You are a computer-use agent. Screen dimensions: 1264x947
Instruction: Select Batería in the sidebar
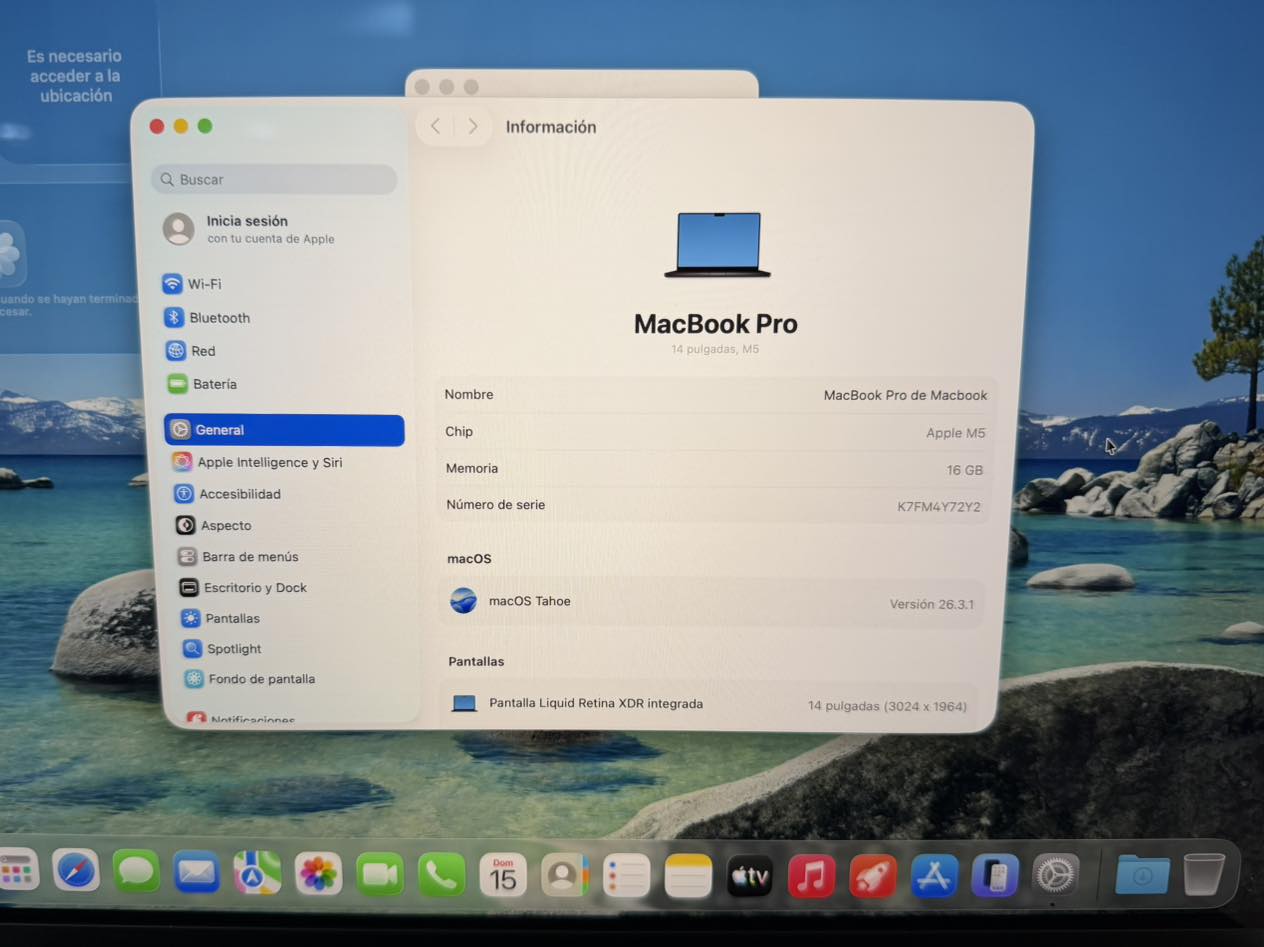217,384
